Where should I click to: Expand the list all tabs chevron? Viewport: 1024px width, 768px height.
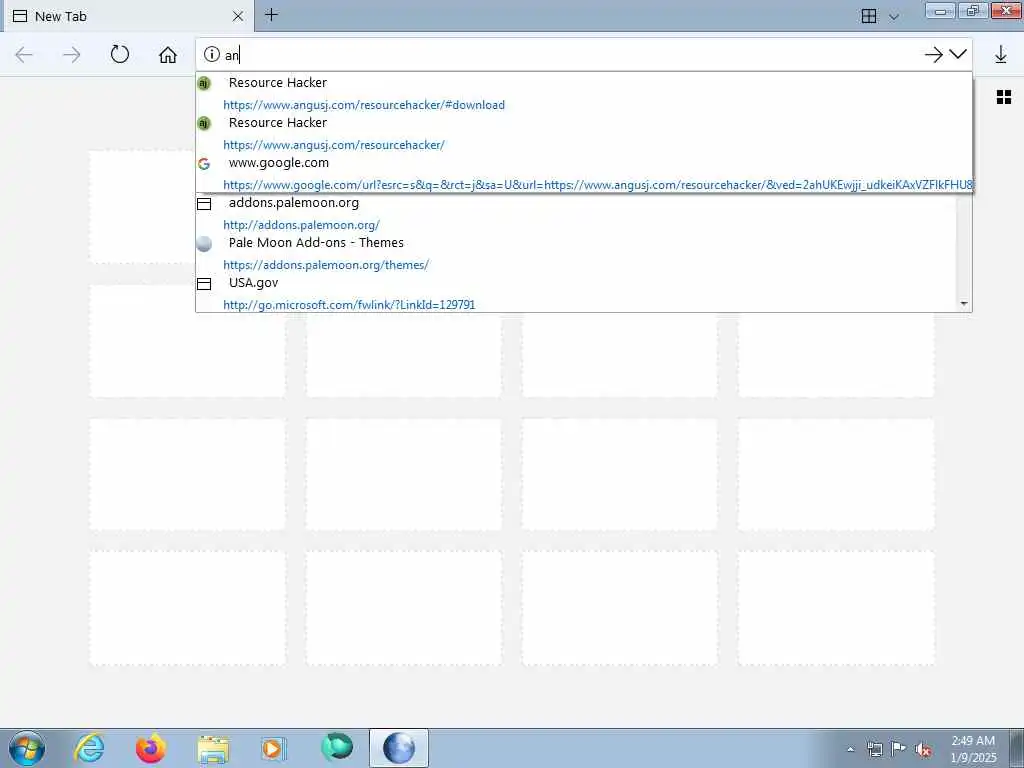894,17
